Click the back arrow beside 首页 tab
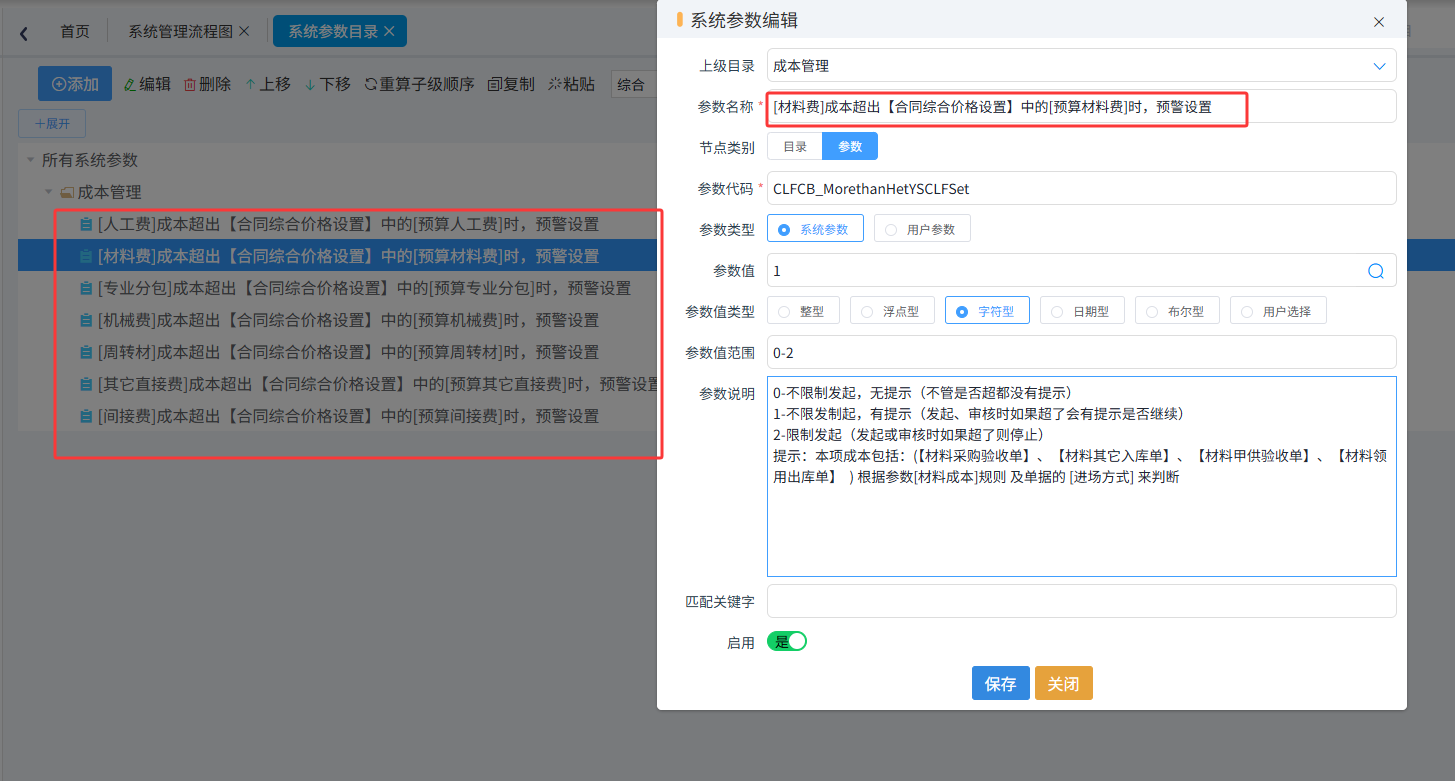 pyautogui.click(x=24, y=33)
